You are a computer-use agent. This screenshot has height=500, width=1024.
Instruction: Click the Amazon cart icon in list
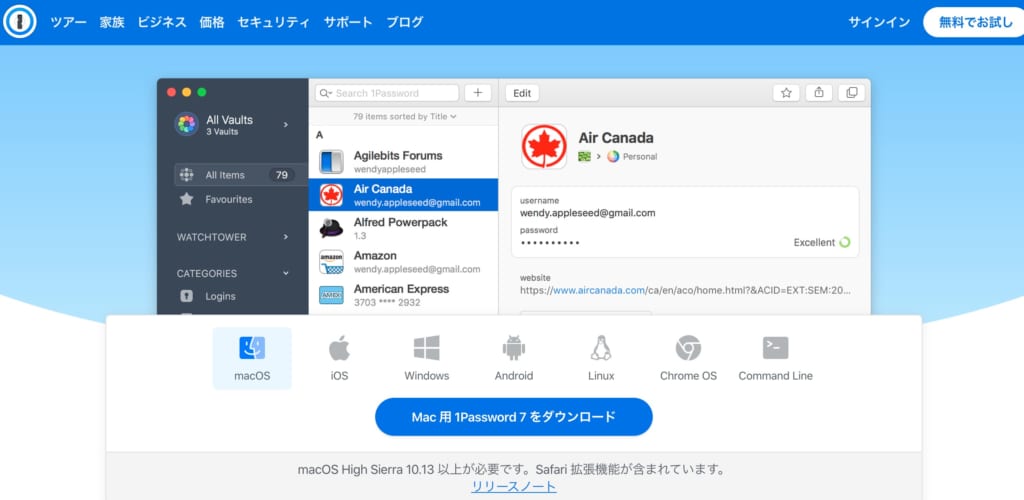(331, 262)
